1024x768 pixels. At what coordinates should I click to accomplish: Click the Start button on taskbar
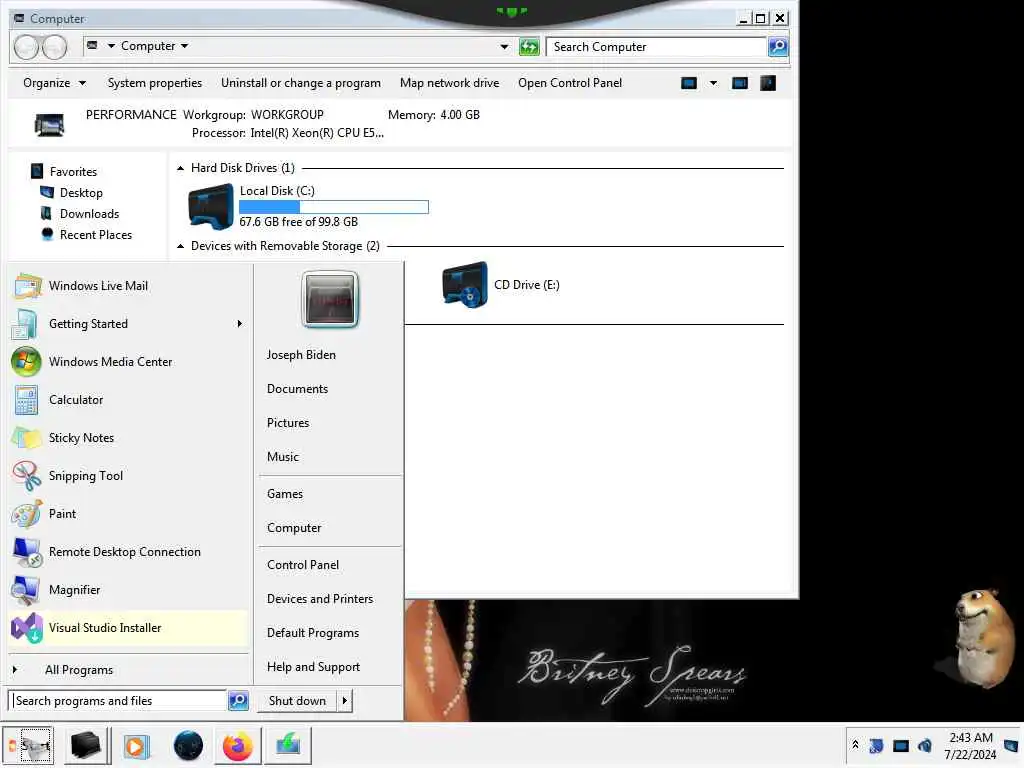click(27, 745)
